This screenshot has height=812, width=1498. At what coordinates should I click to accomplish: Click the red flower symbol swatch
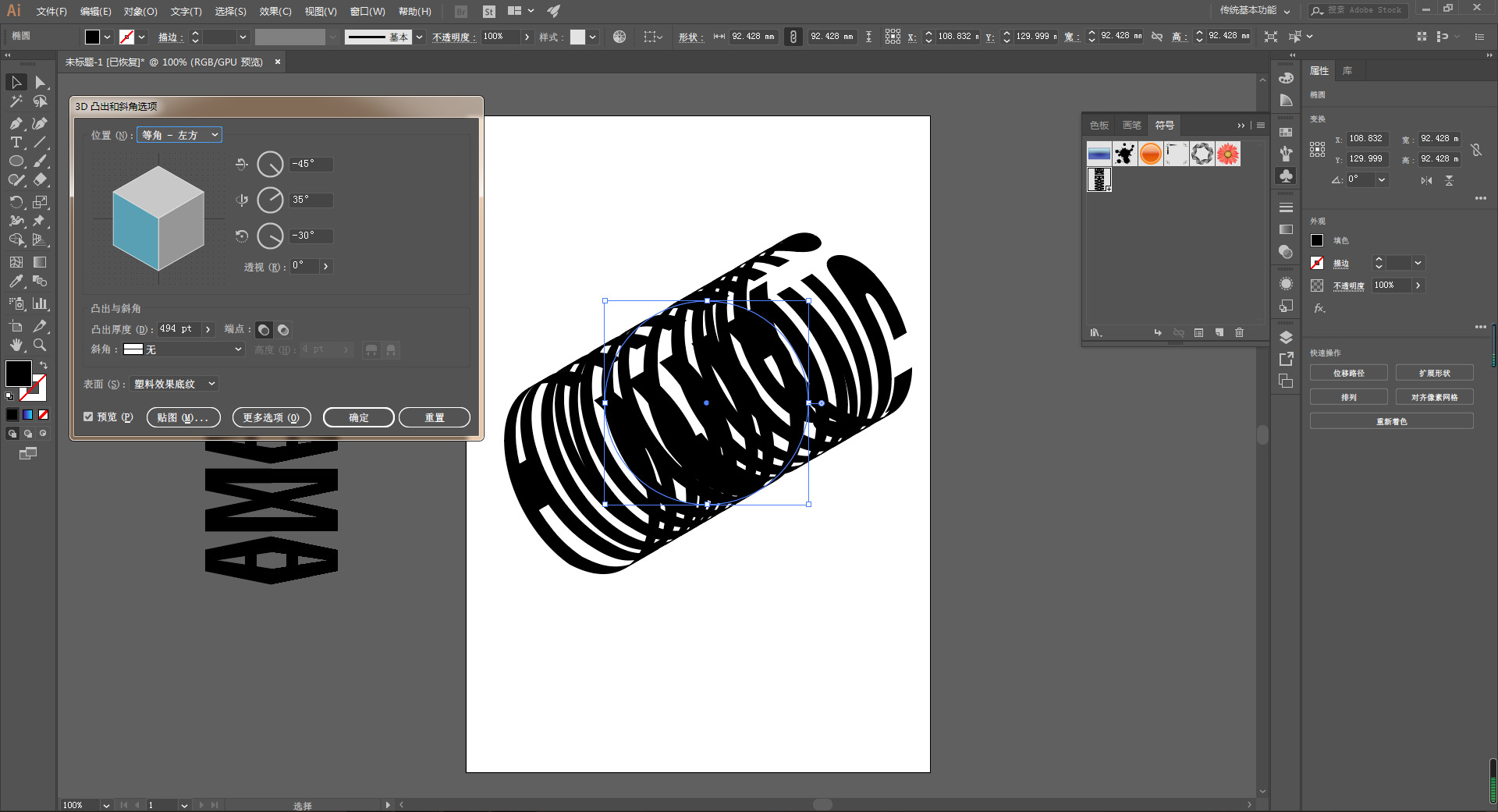coord(1227,154)
